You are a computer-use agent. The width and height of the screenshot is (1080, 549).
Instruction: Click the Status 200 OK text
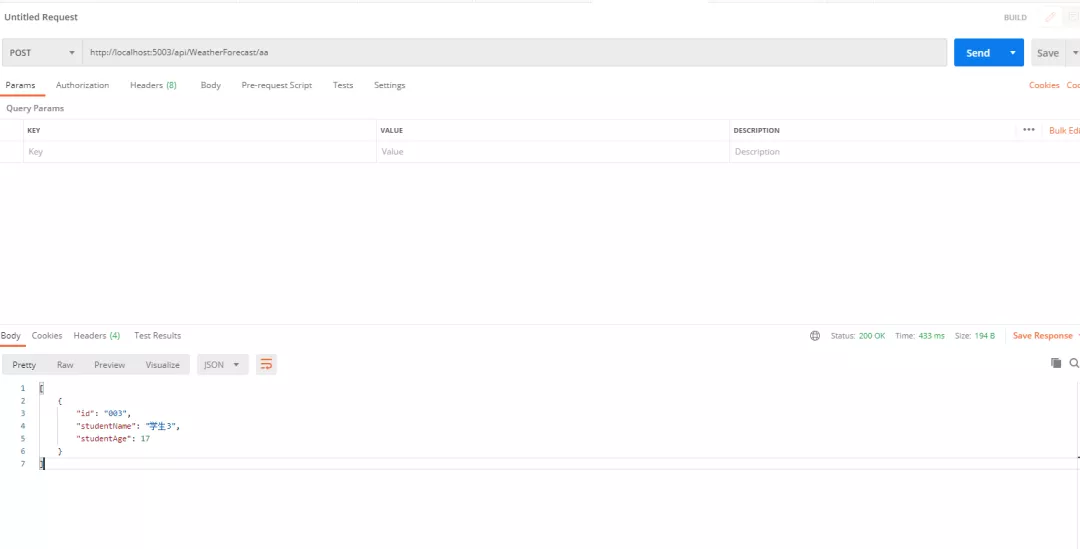coord(858,335)
